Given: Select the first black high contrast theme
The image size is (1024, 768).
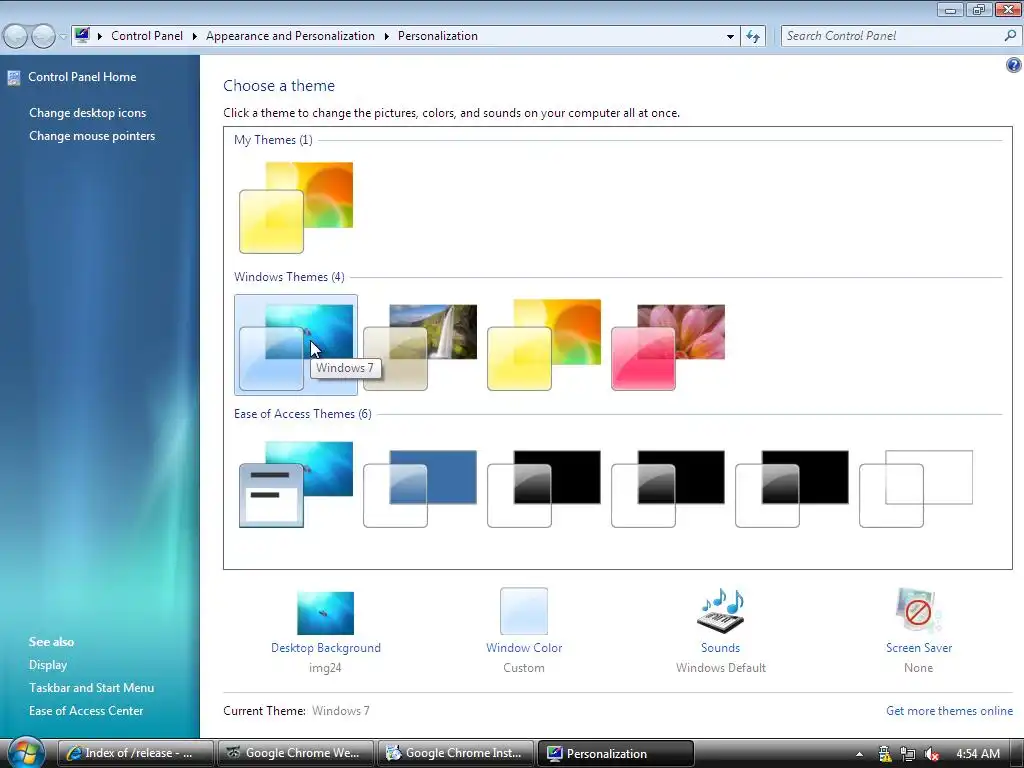Looking at the screenshot, I should click(544, 488).
